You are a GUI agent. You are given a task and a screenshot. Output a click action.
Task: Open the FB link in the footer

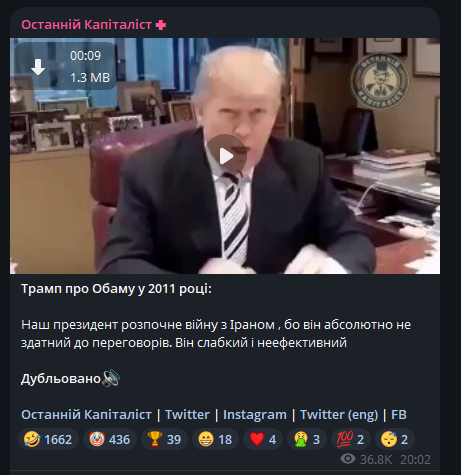[399, 415]
